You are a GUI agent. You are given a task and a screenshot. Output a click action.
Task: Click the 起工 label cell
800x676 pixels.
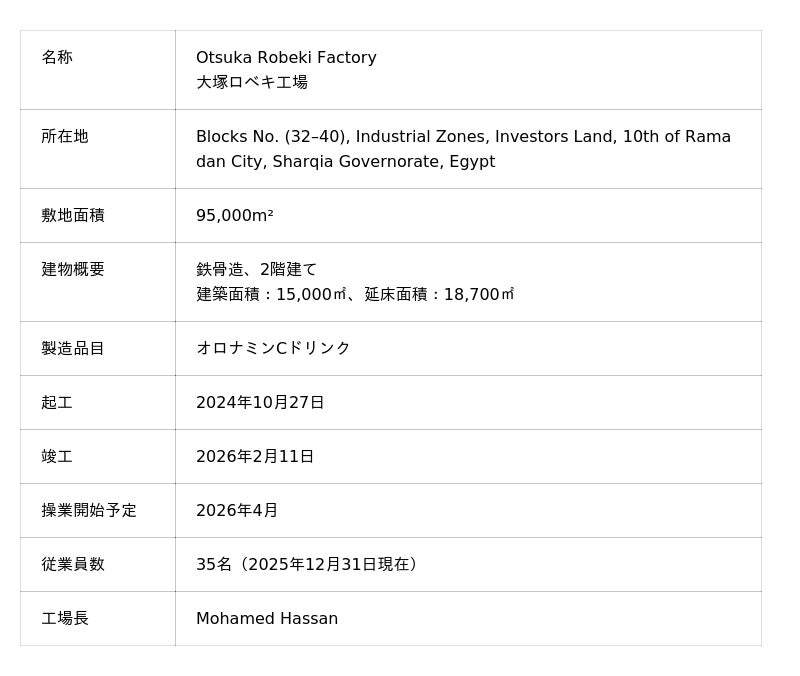[57, 403]
